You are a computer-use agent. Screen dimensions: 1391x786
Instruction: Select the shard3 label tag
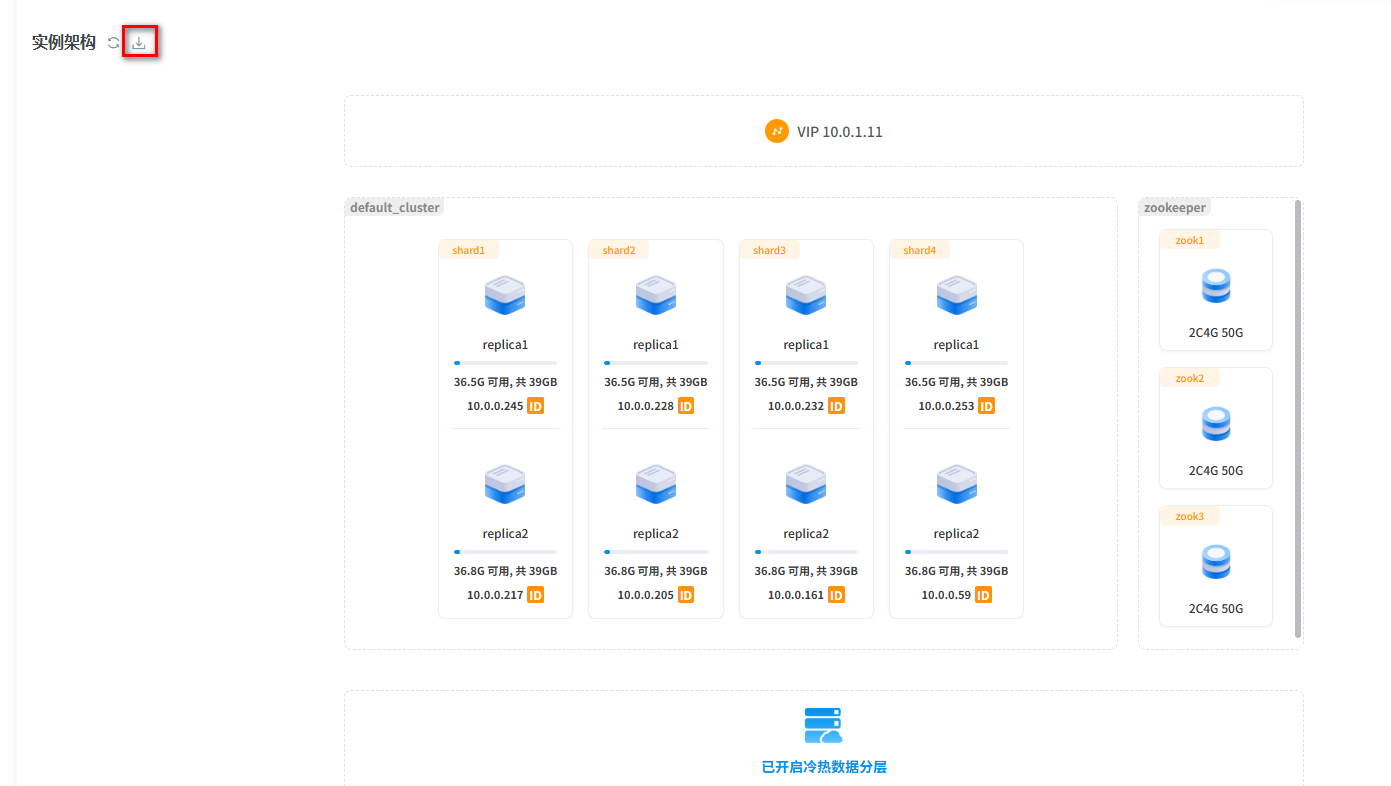769,250
